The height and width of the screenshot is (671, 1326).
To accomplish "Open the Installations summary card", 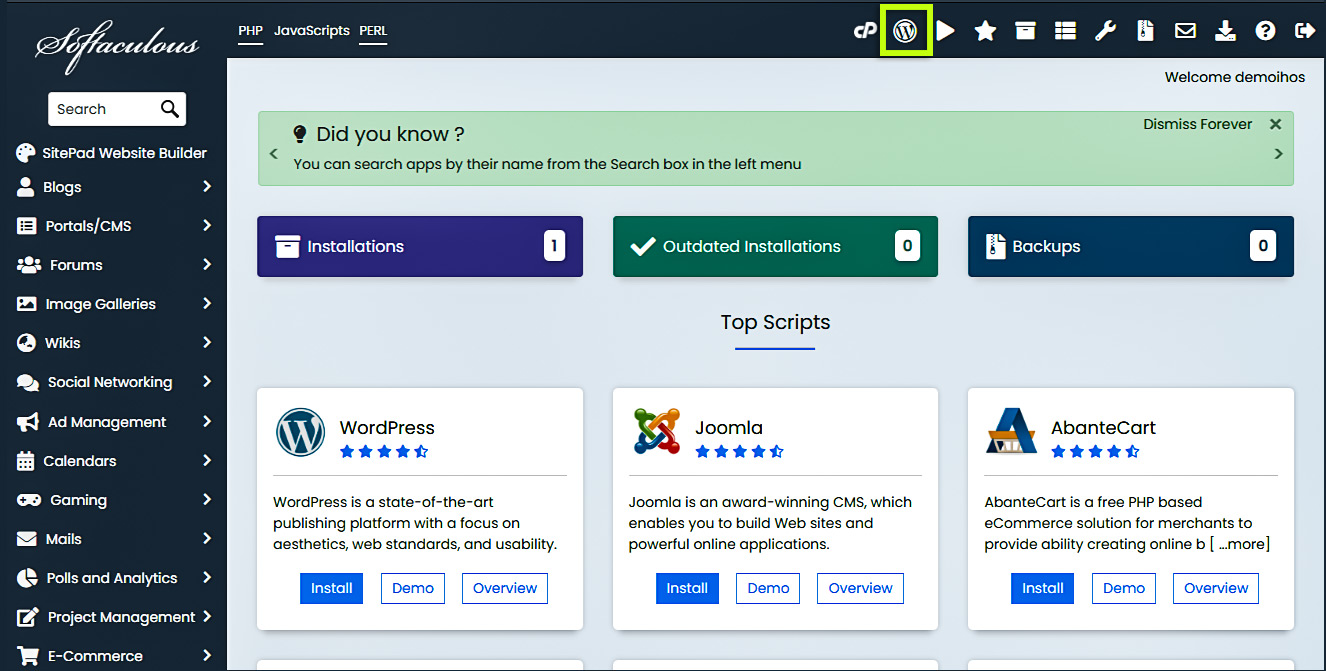I will [420, 246].
